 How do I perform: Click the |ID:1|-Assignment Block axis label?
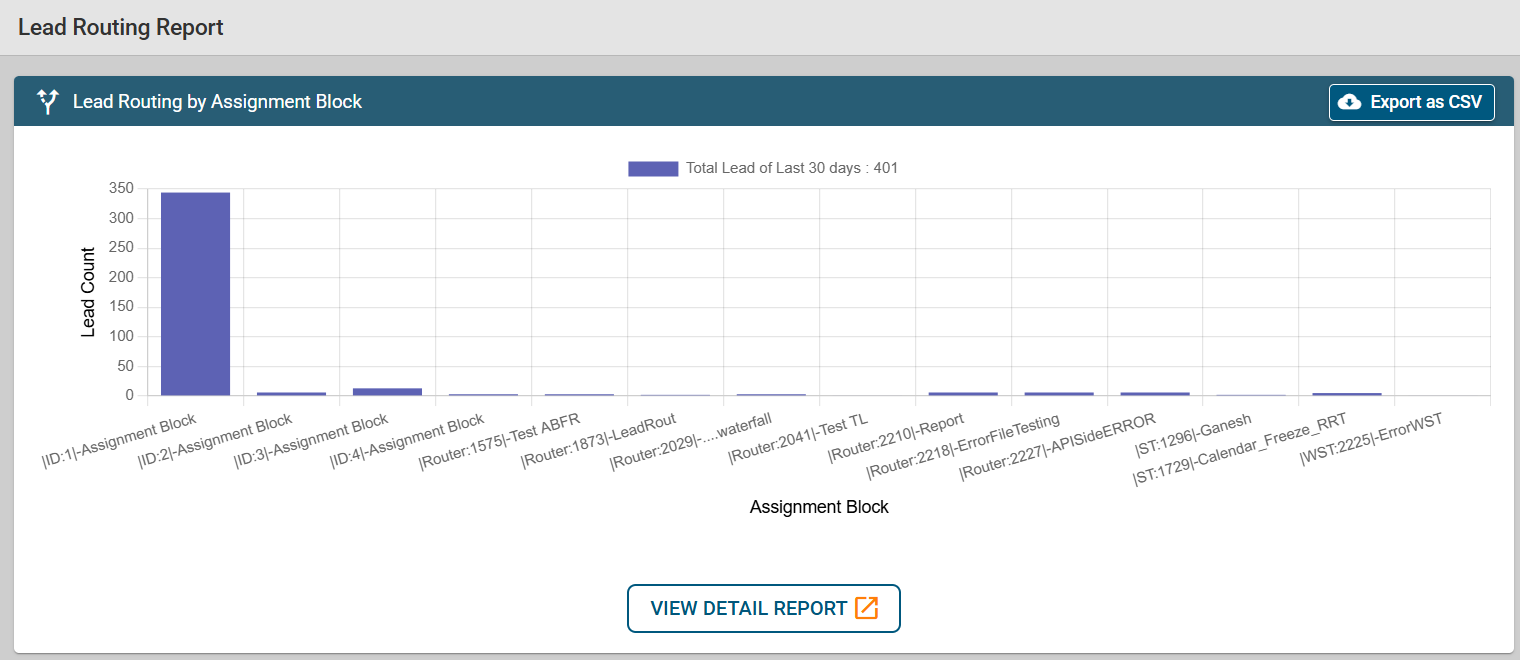pos(119,439)
